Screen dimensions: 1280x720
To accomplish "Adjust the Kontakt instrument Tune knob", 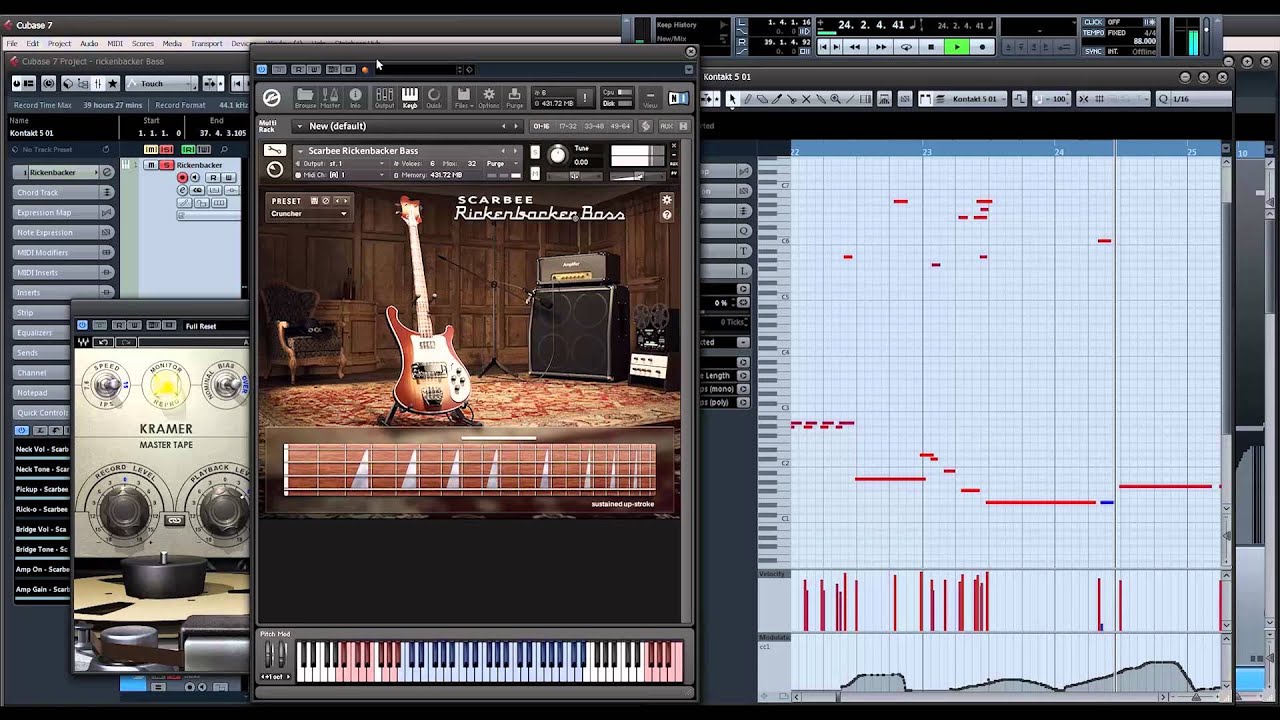I will click(558, 155).
